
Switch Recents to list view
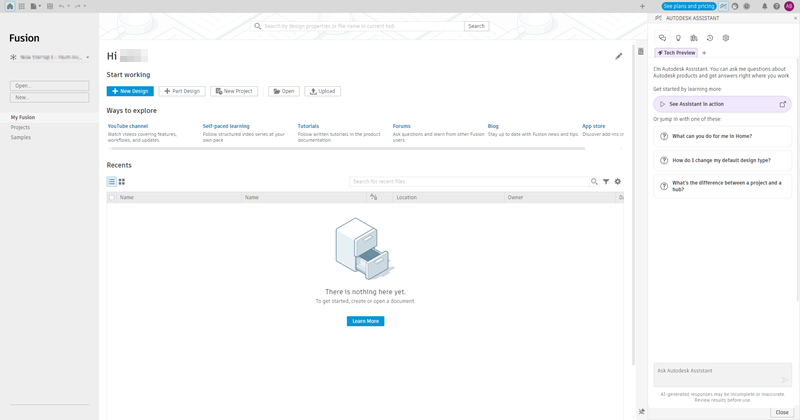click(112, 182)
